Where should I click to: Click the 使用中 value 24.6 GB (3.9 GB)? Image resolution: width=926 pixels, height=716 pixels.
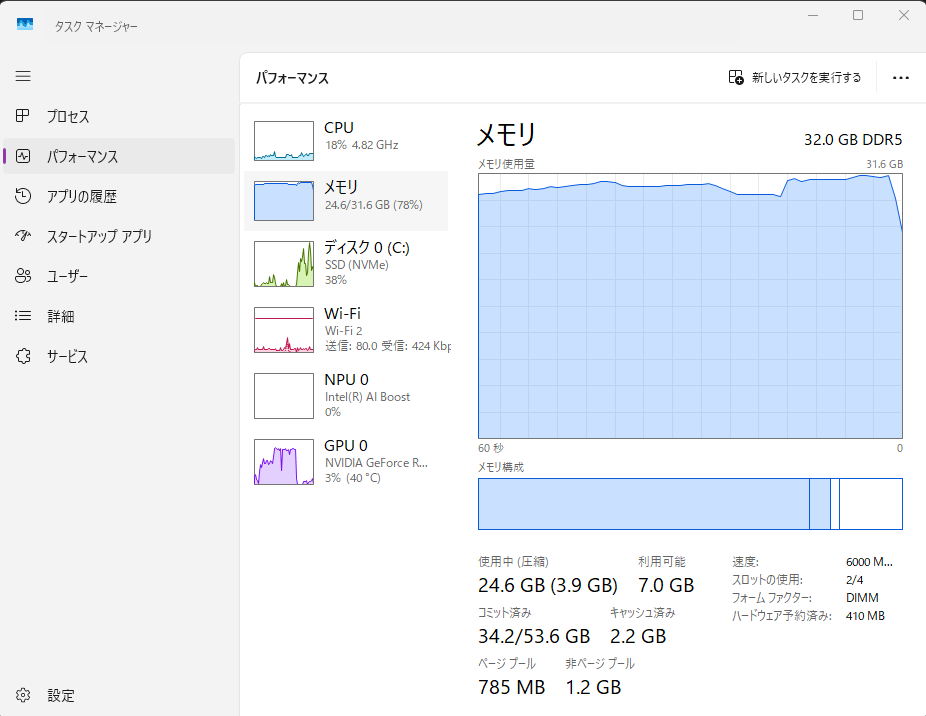click(548, 585)
